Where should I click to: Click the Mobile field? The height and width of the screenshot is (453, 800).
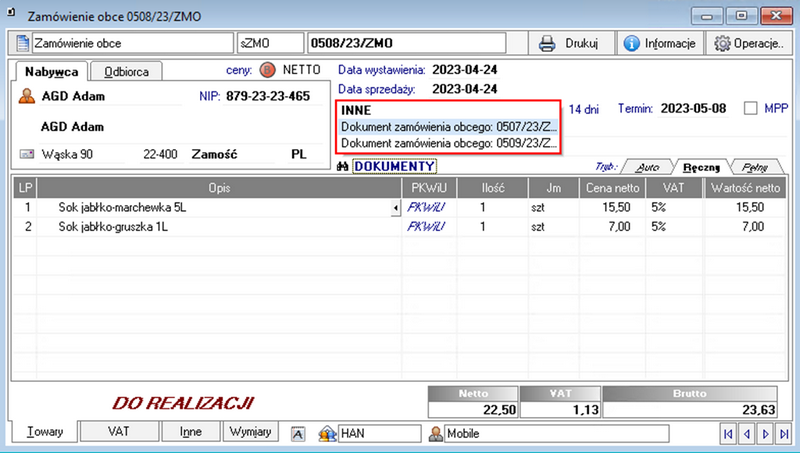pos(557,434)
